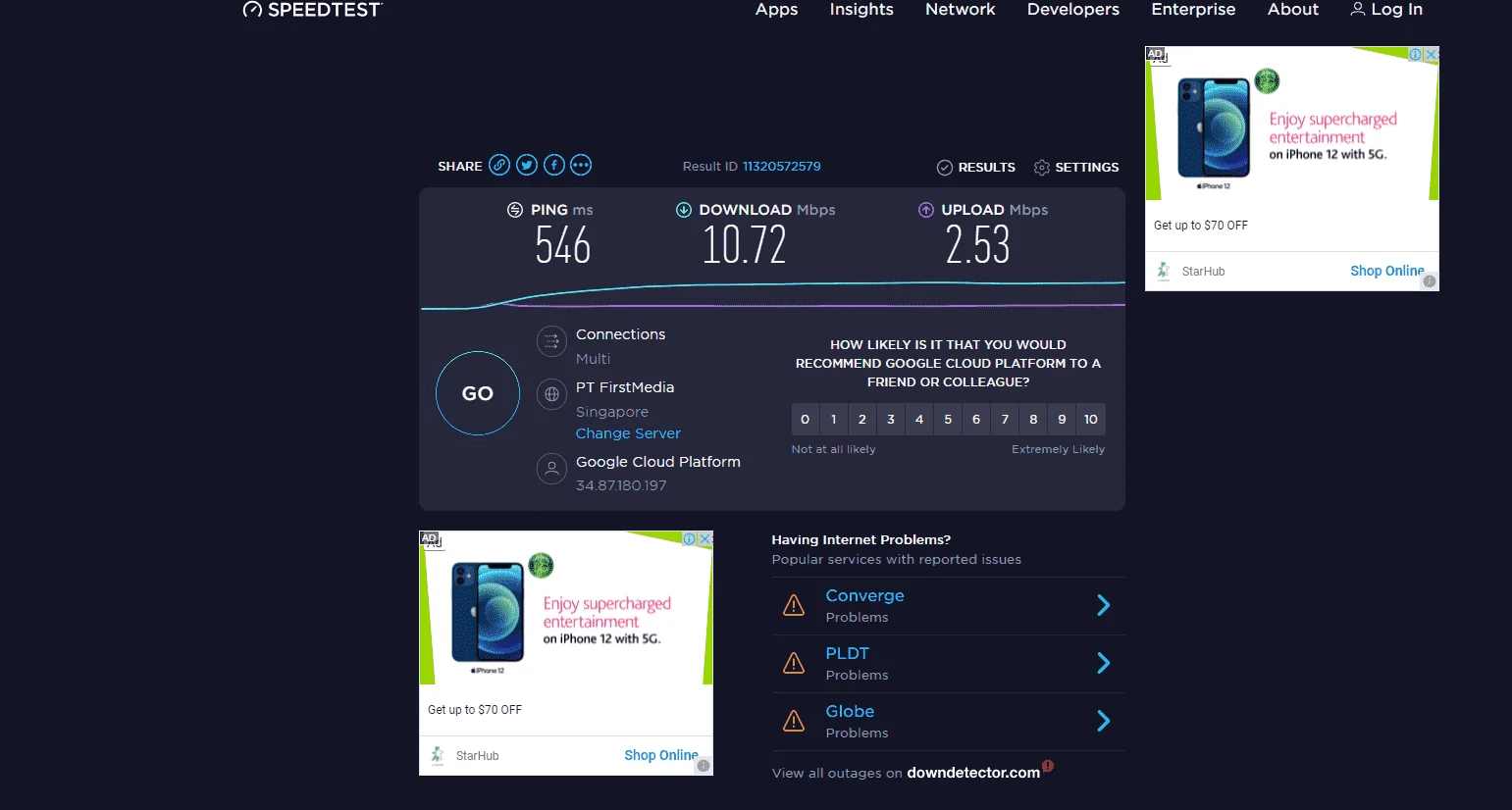This screenshot has height=810, width=1512.
Task: Rate recommendation score 7
Action: (1005, 419)
